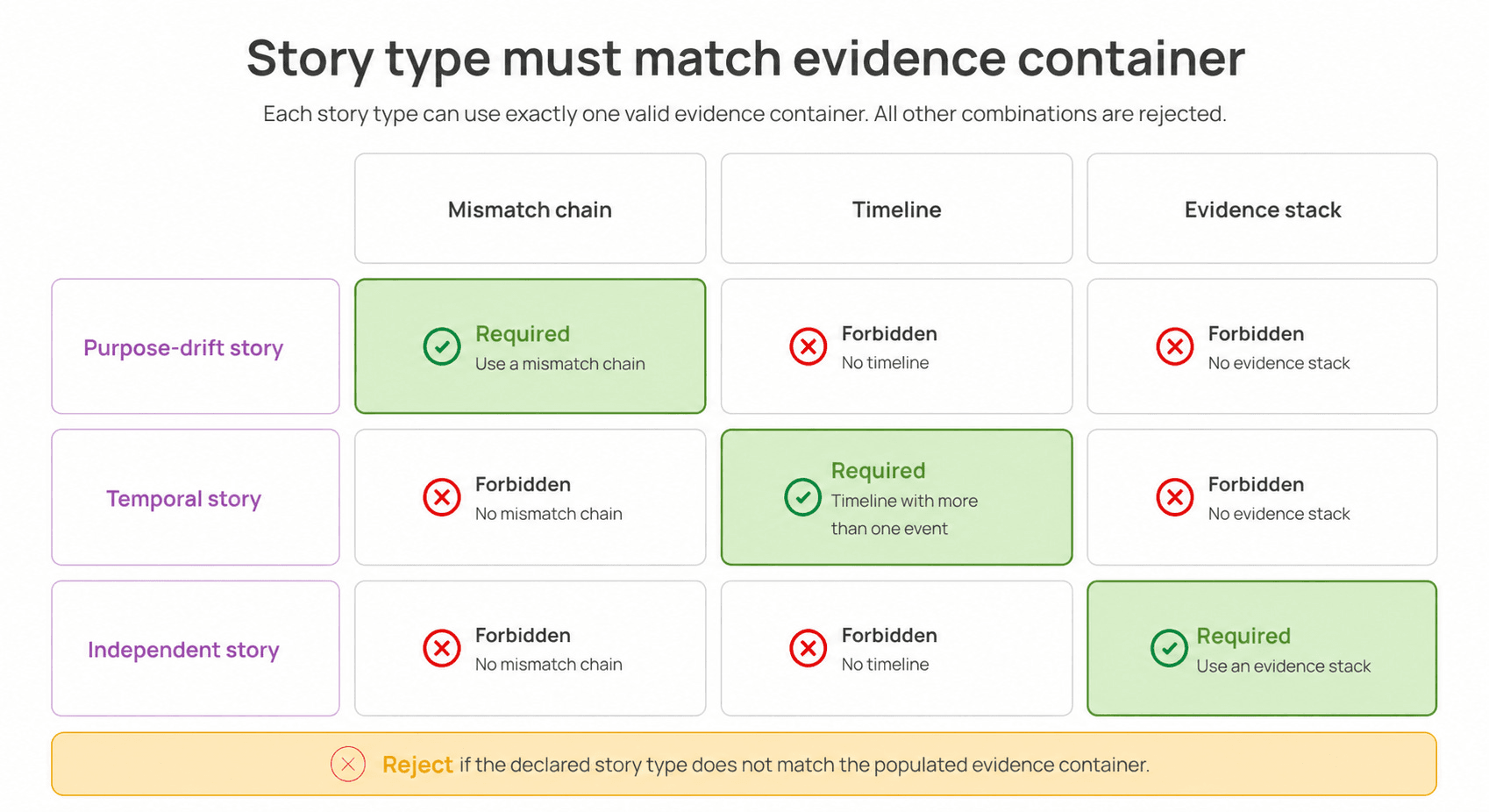This screenshot has height=812, width=1489.
Task: Click 'Timeline with more than one event' text
Action: tap(904, 515)
